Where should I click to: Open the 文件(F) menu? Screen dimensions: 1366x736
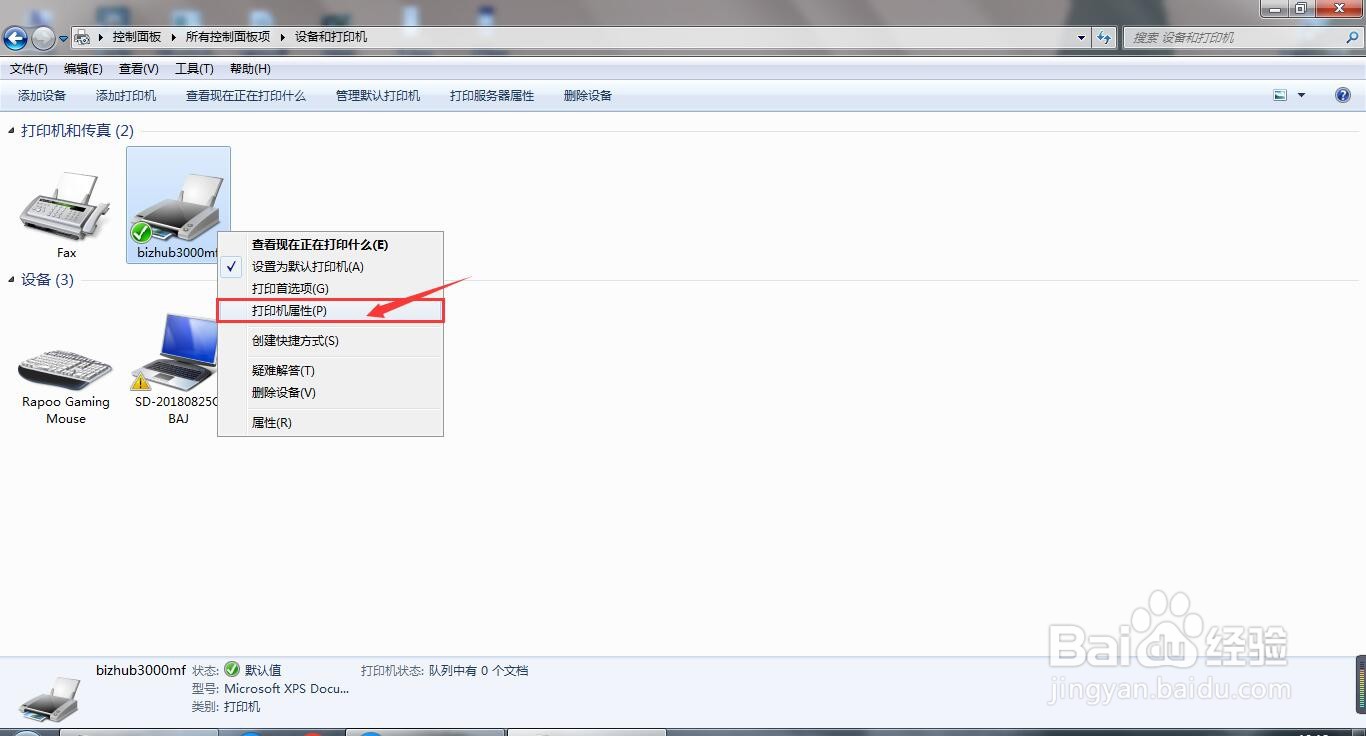point(29,69)
